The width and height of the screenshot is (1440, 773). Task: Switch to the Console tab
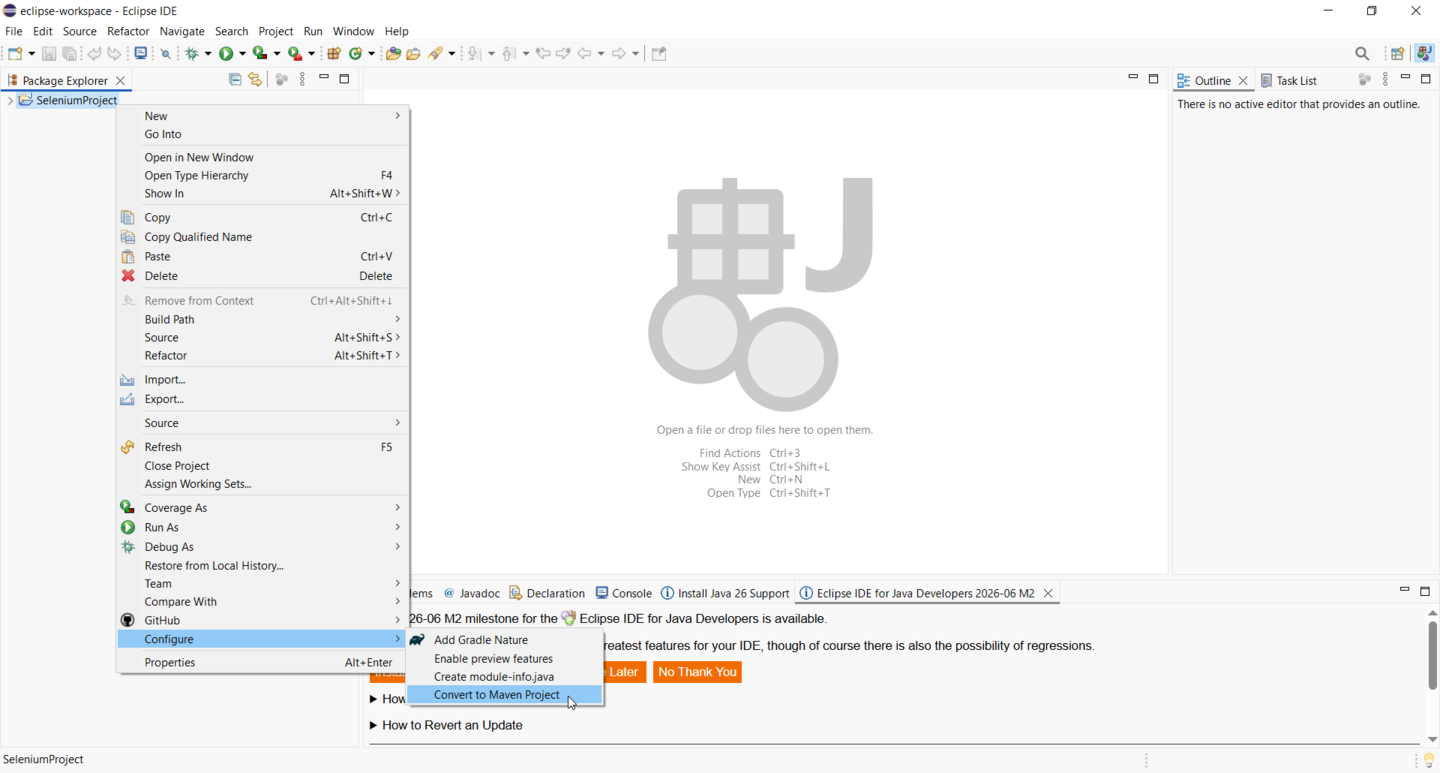[x=624, y=593]
